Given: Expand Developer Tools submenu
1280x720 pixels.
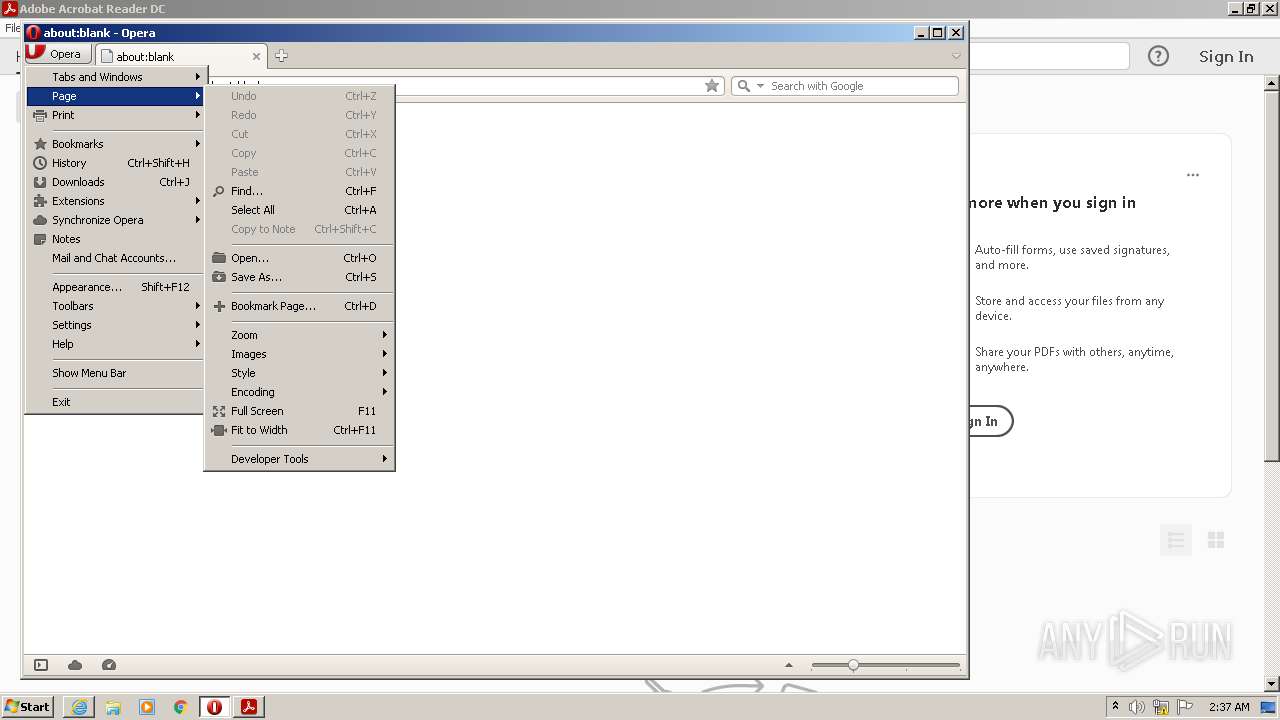Looking at the screenshot, I should click(299, 459).
